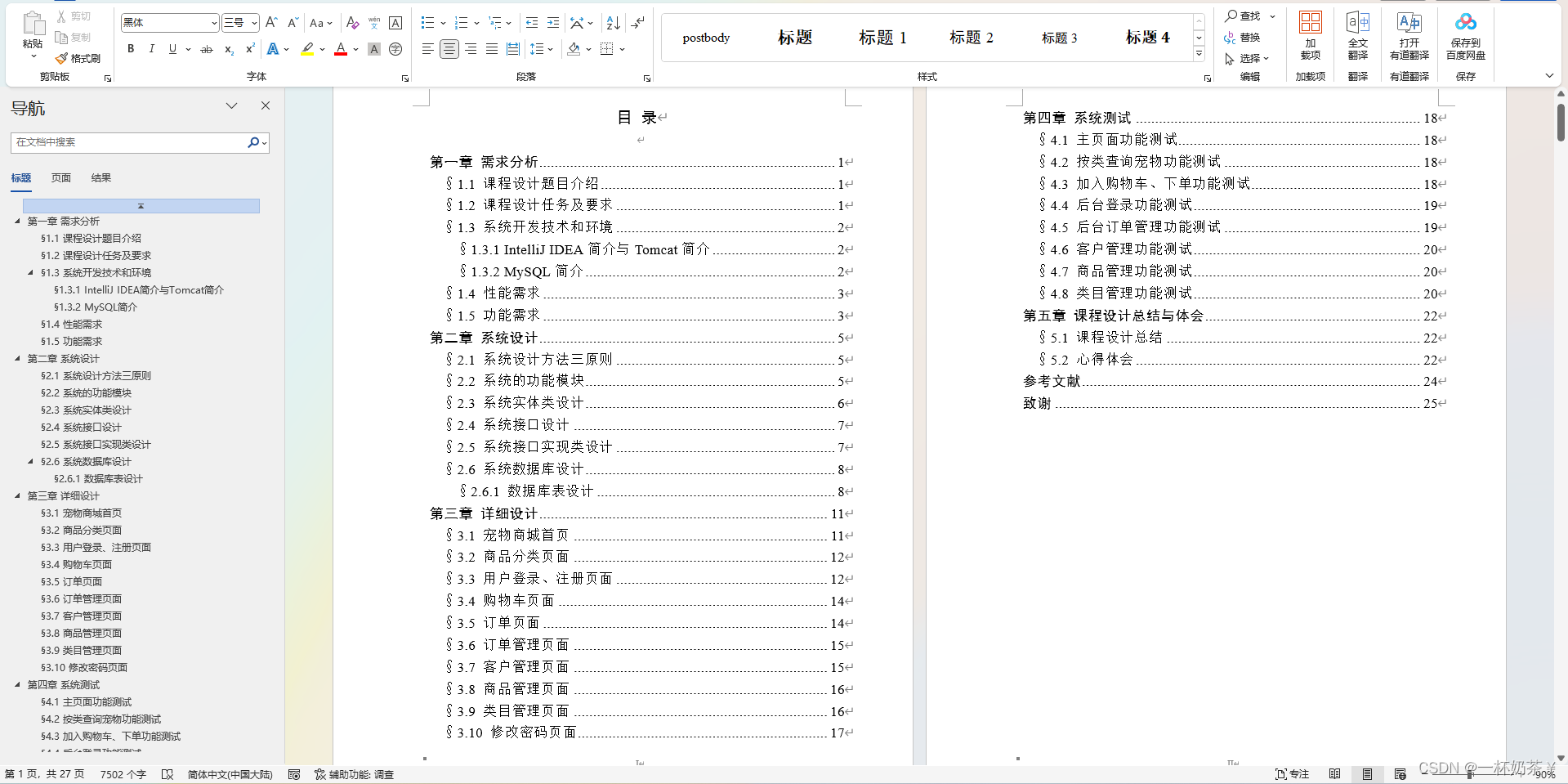Click the spelling check icon in status bar
Screen dimensions: 1568x784
pos(168,774)
